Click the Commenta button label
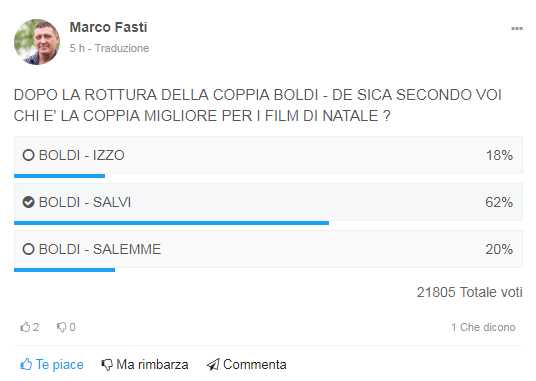The height and width of the screenshot is (381, 536). pyautogui.click(x=255, y=365)
